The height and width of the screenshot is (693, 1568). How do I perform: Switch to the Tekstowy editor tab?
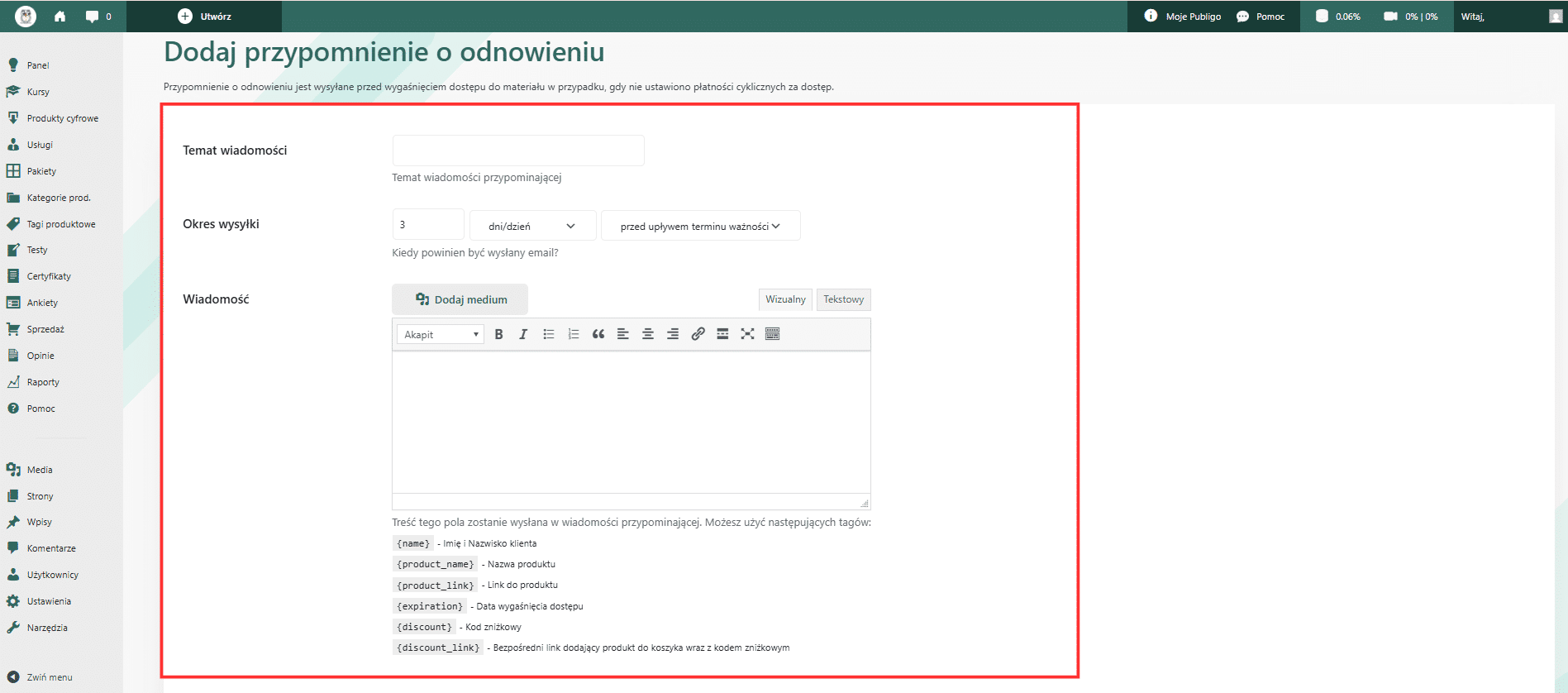coord(843,299)
